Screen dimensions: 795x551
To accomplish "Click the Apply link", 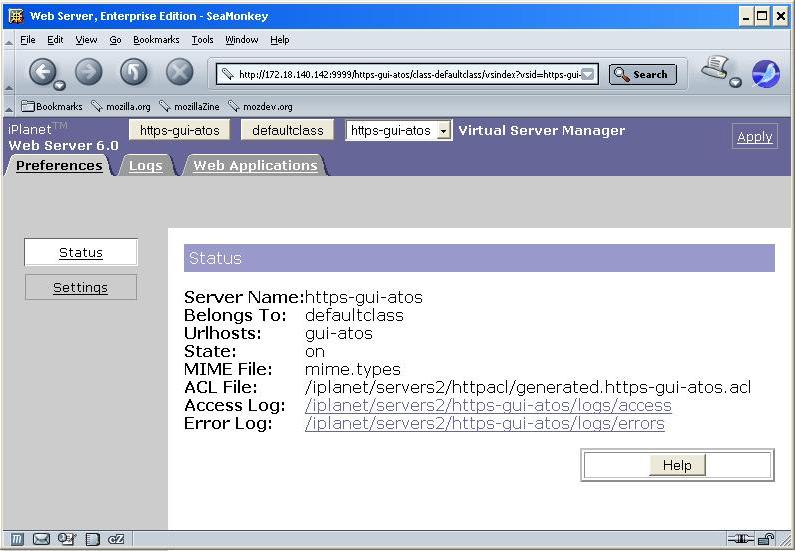I will [x=755, y=136].
